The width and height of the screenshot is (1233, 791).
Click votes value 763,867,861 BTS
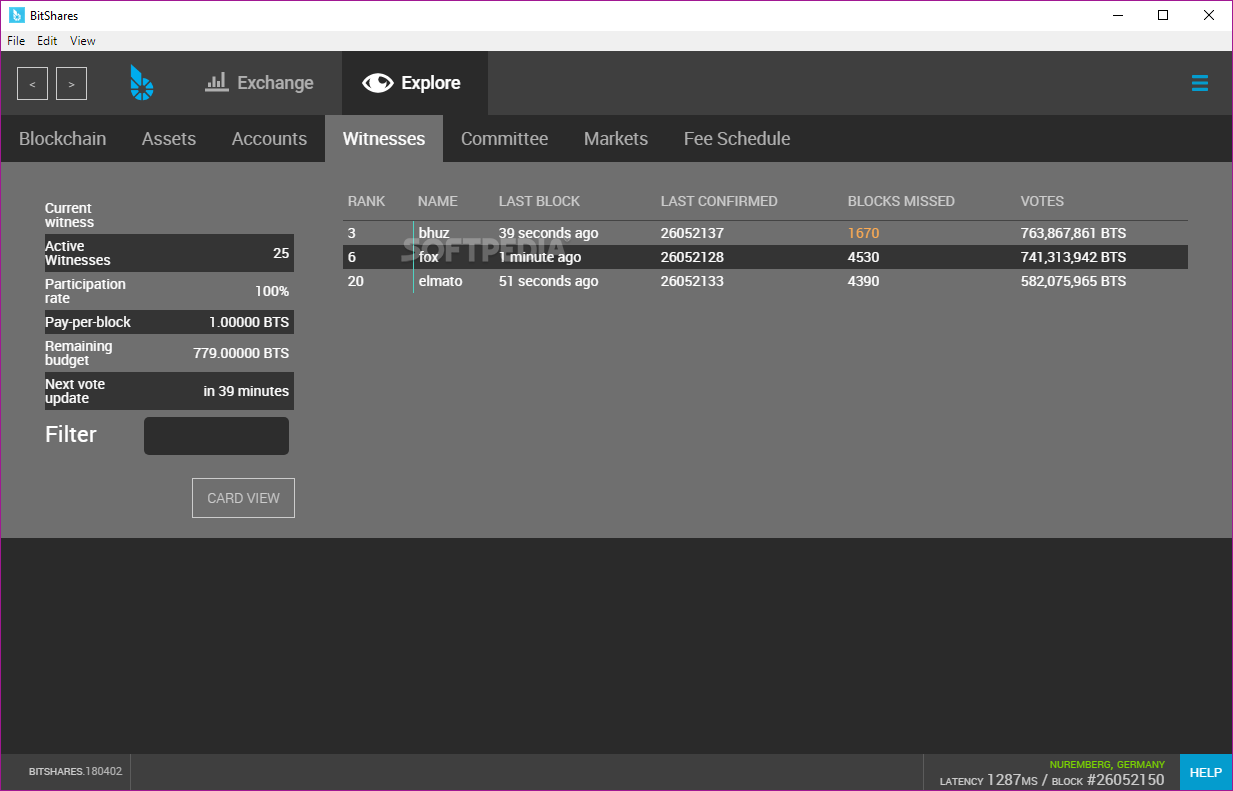(x=1073, y=233)
